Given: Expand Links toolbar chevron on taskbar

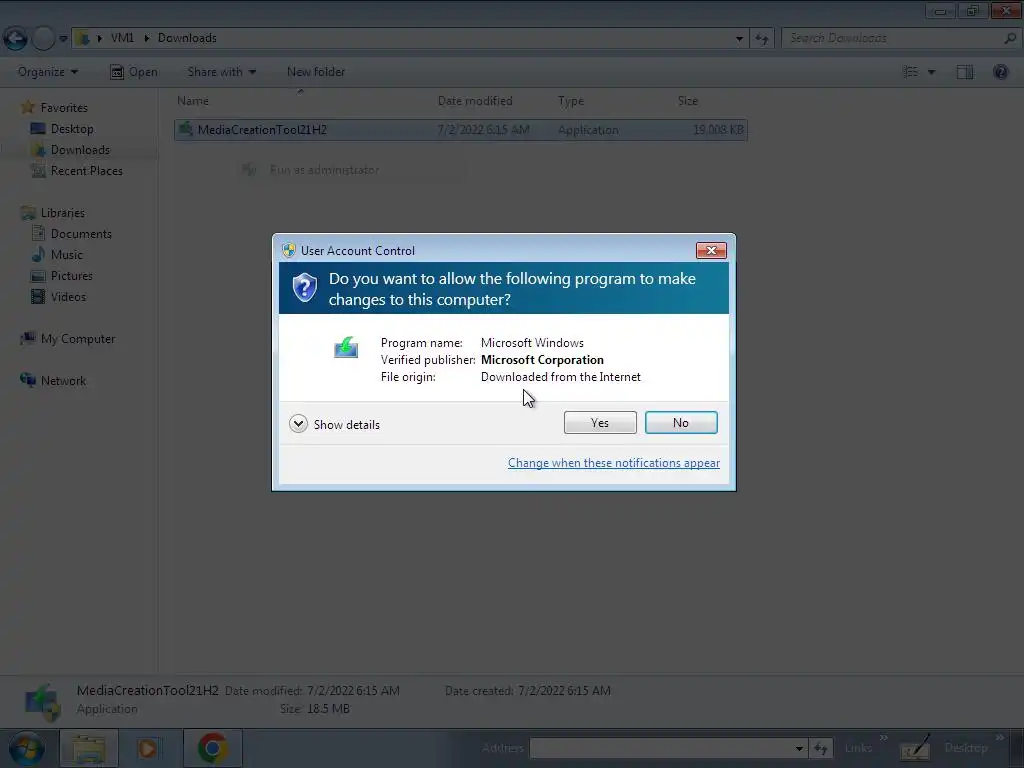Looking at the screenshot, I should point(884,738).
